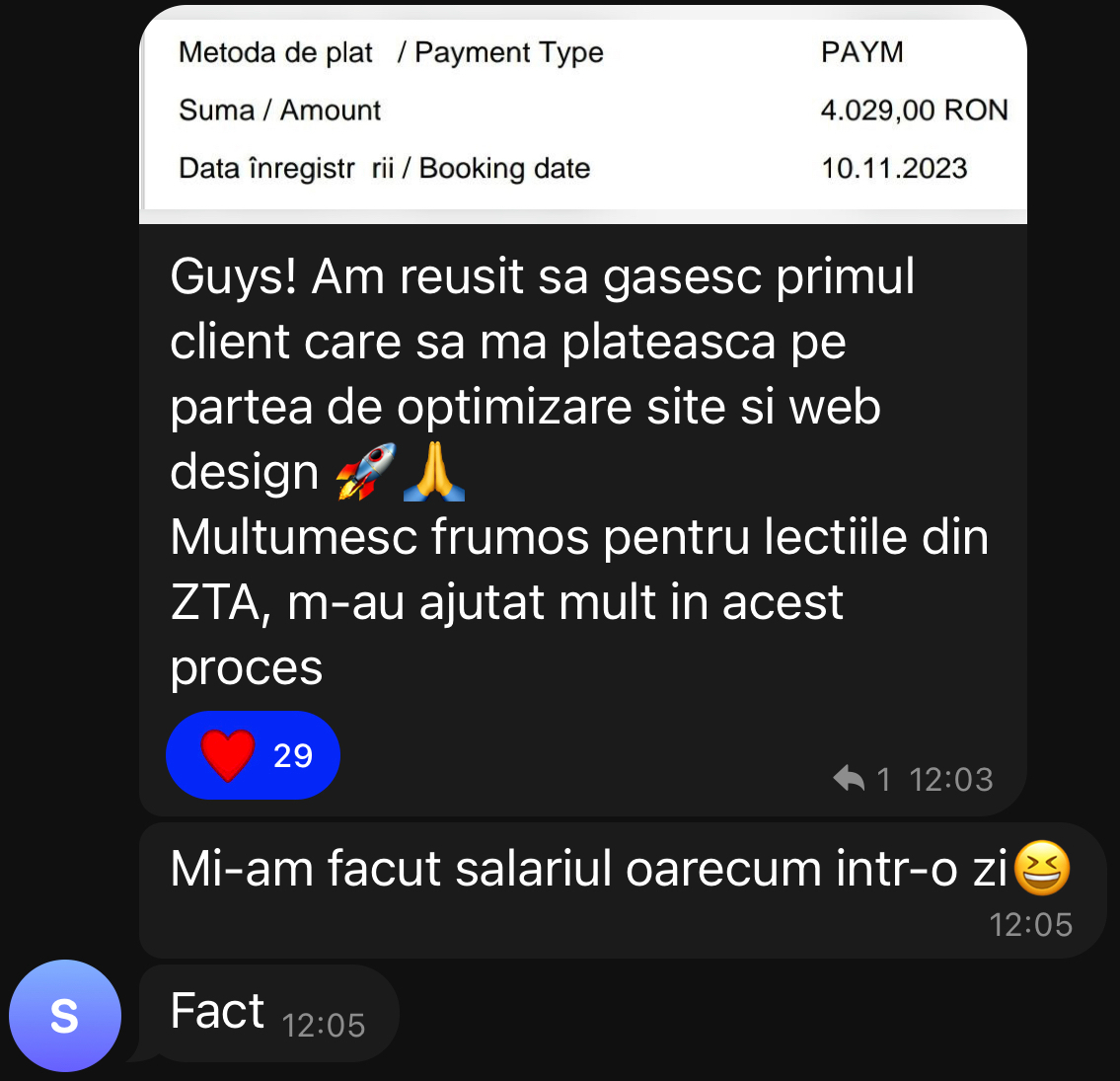This screenshot has height=1081, width=1120.
Task: Select the 'Fact' message bubble
Action: 268,1013
